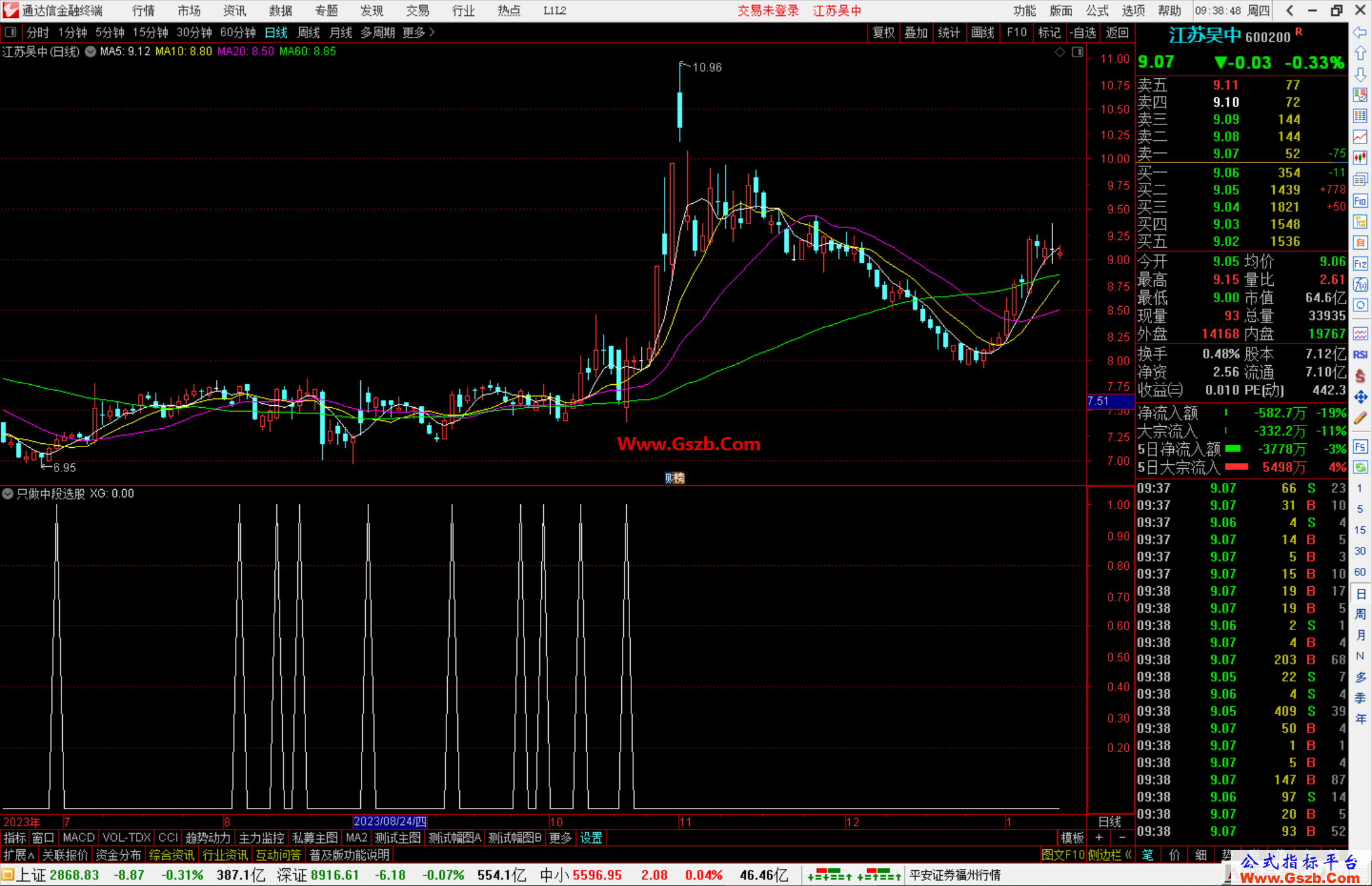Screen dimensions: 1372x886
Task: Select the MACD indicator tab
Action: [79, 838]
